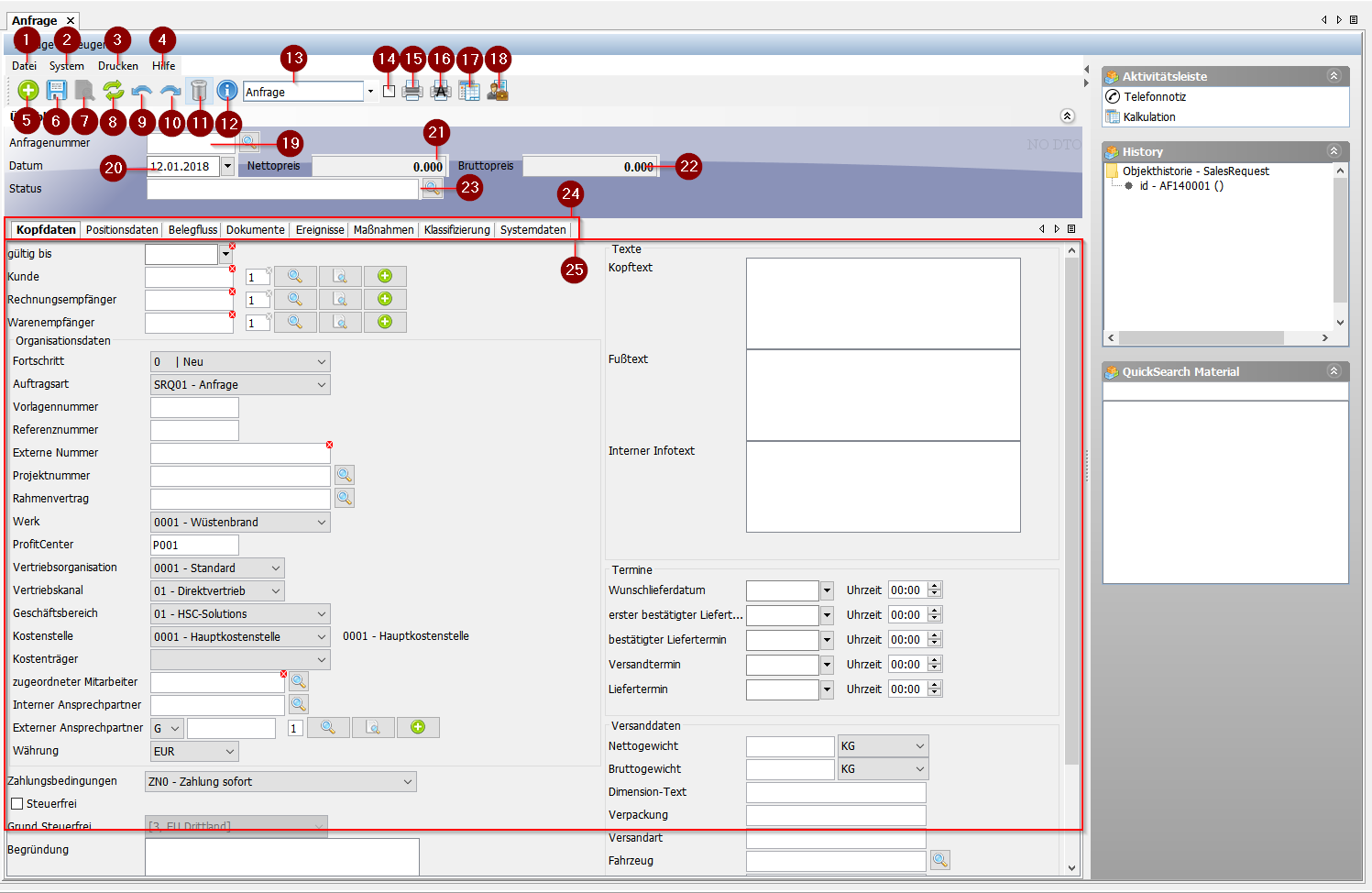Click the blue Undo arrow icon
The width and height of the screenshot is (1372, 893).
pos(142,90)
